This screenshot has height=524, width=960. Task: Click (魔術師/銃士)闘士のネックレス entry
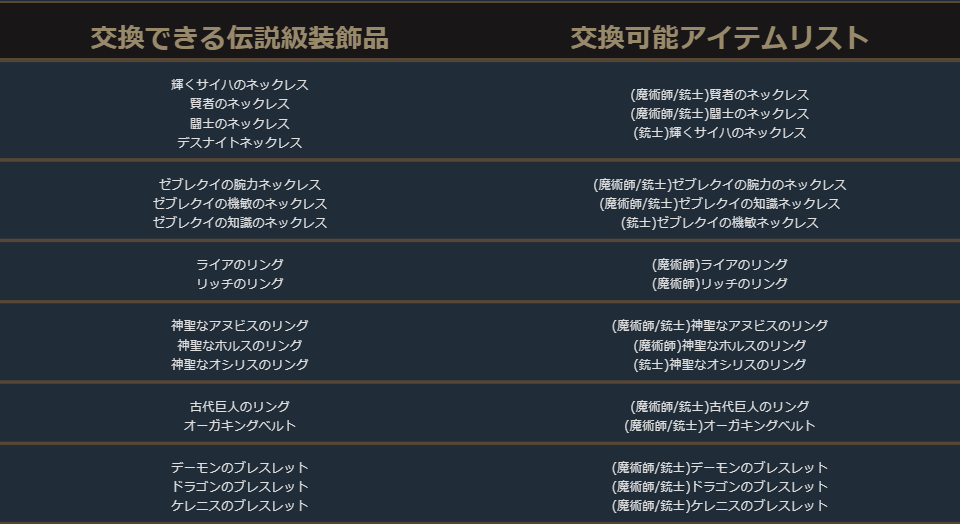pyautogui.click(x=719, y=114)
